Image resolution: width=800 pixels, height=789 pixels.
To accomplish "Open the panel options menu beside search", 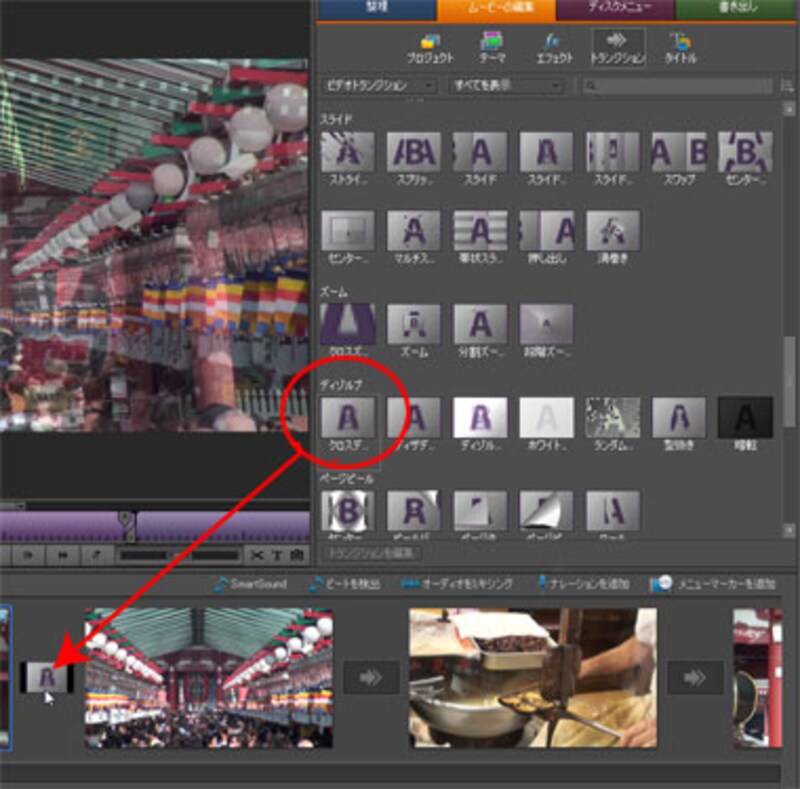I will coord(783,86).
